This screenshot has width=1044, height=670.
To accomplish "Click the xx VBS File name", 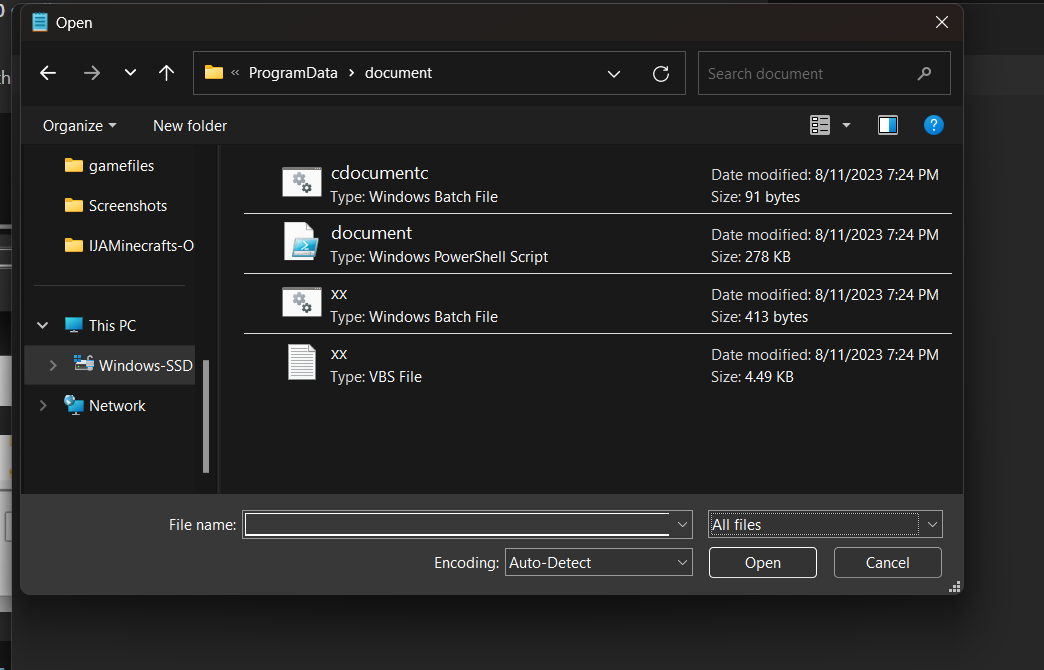I will pos(339,354).
